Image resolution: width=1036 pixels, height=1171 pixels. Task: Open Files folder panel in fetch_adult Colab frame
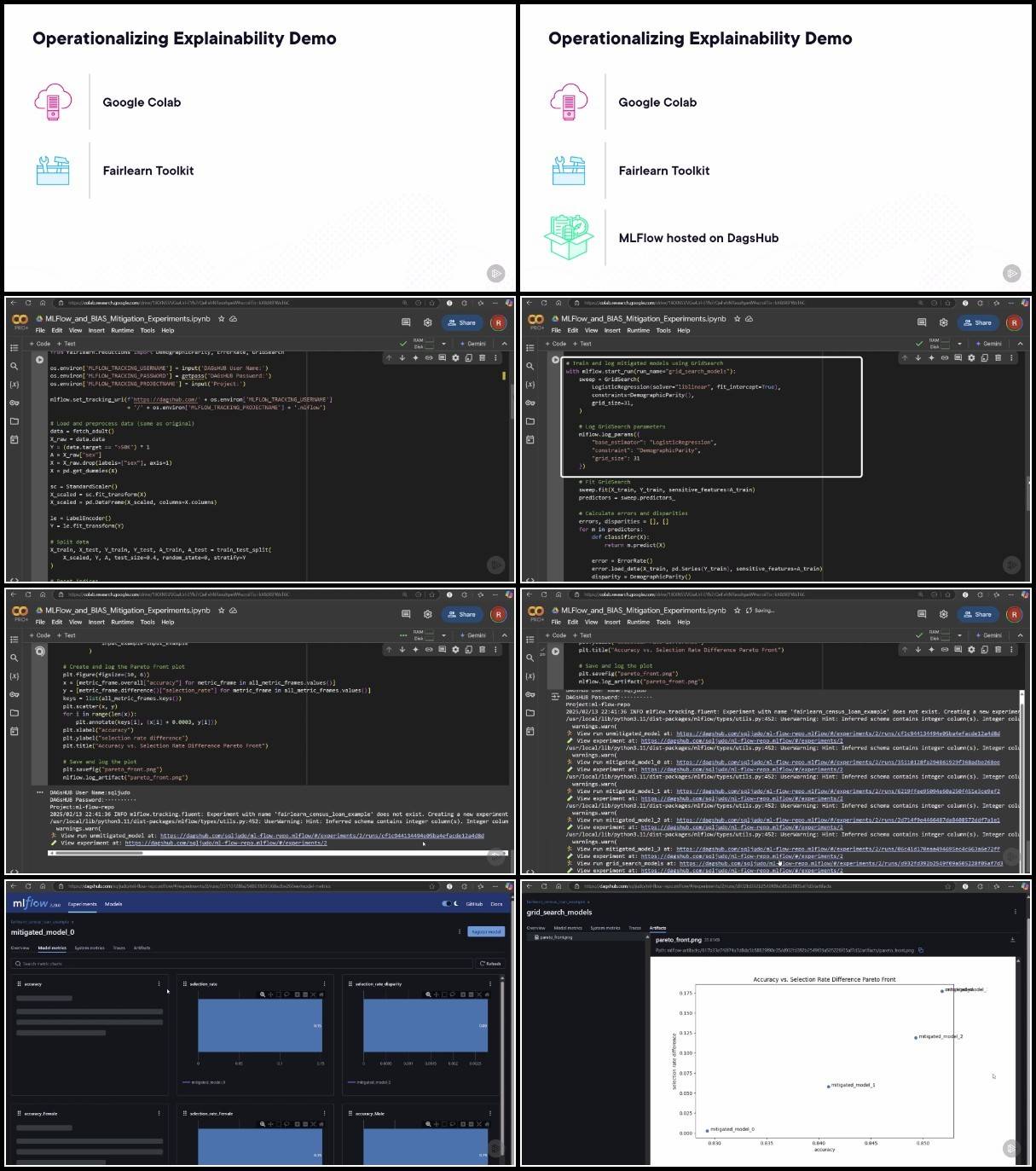pyautogui.click(x=14, y=421)
